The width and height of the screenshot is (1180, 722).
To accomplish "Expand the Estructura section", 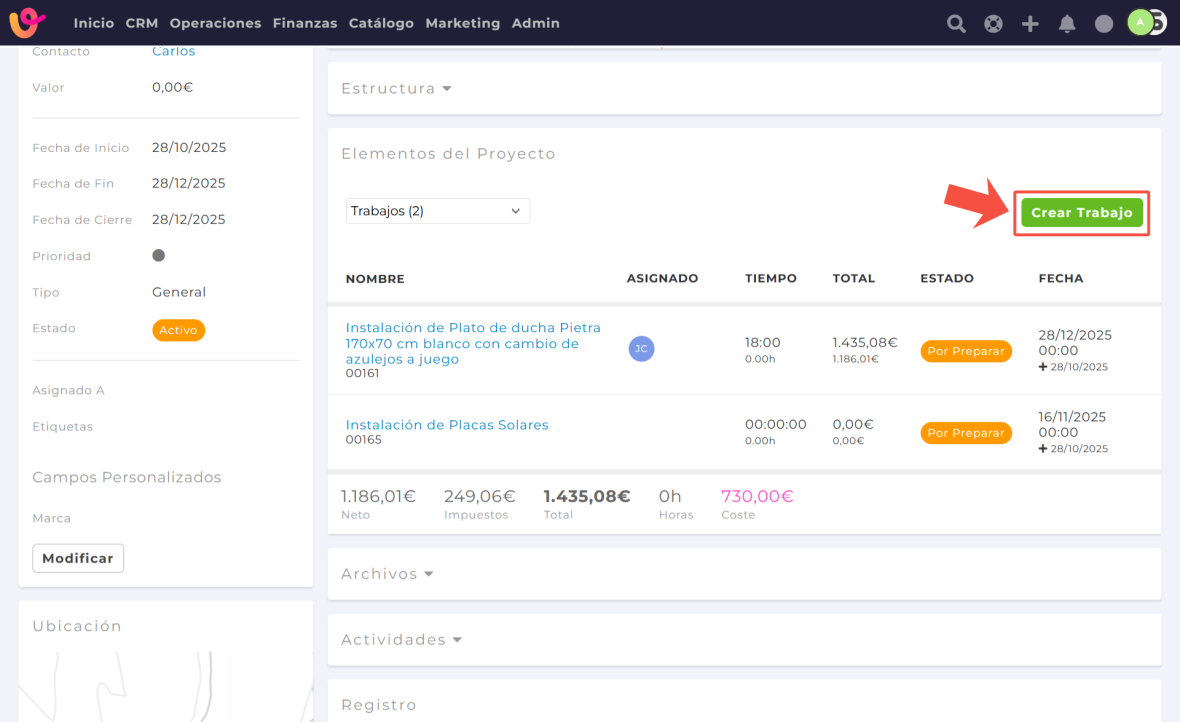I will pyautogui.click(x=396, y=89).
